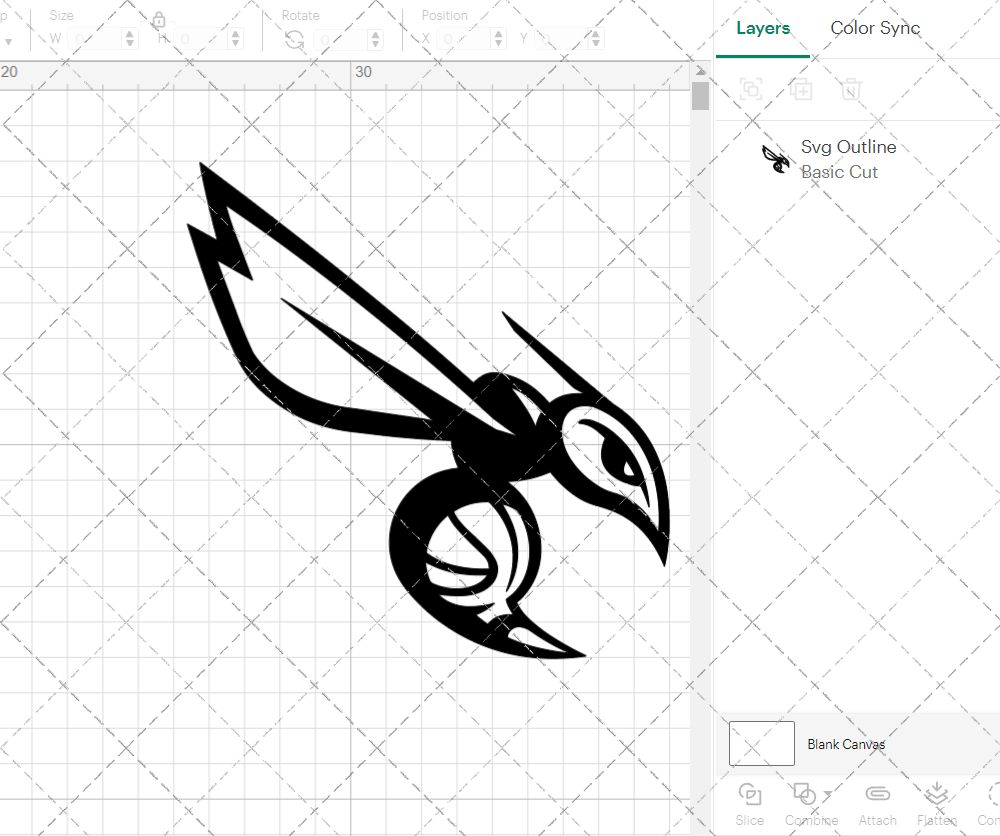Adjust the Width stepper arrows

pos(130,39)
